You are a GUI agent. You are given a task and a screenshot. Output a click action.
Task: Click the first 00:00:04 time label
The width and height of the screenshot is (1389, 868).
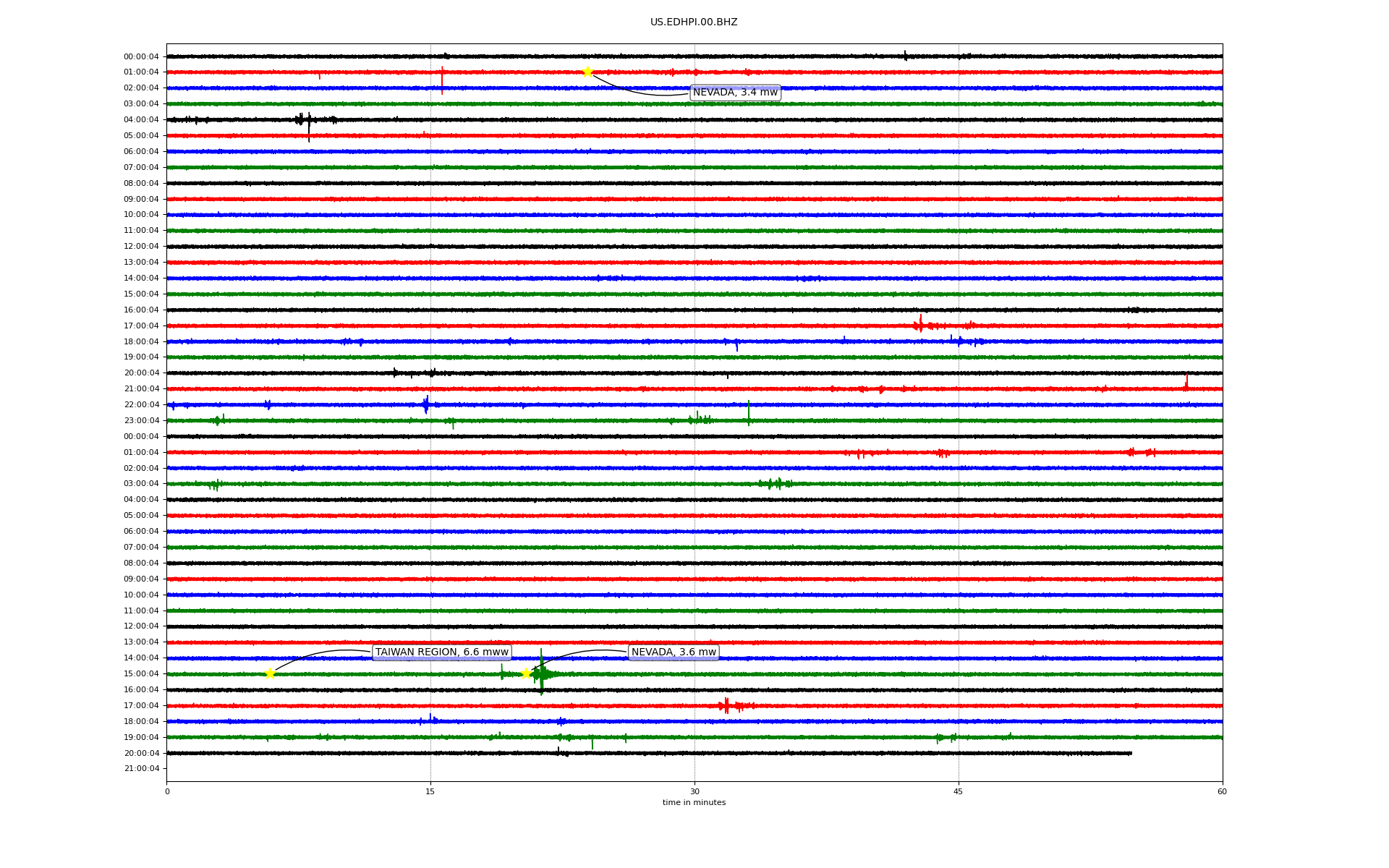(141, 56)
